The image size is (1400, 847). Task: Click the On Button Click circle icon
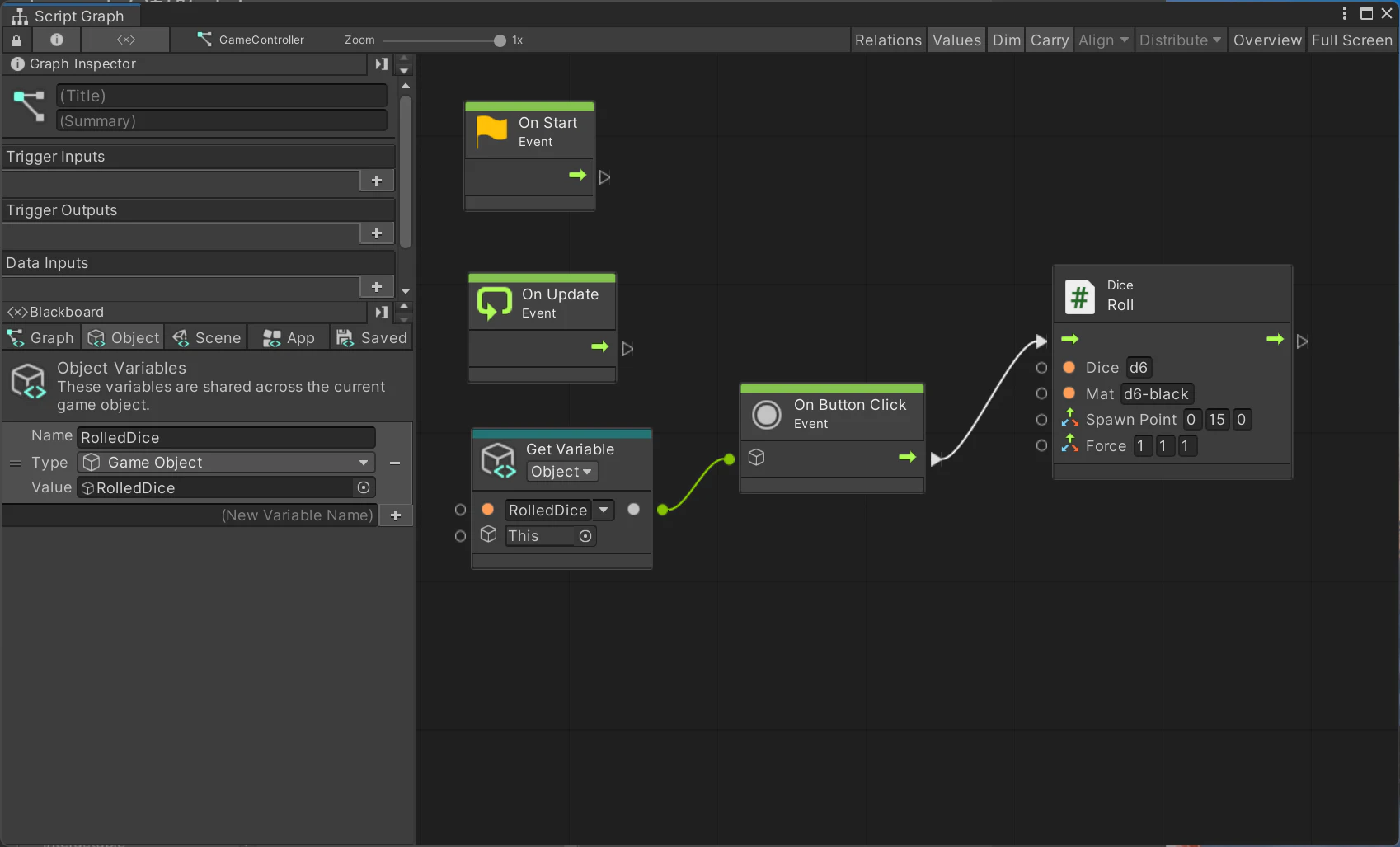point(767,415)
